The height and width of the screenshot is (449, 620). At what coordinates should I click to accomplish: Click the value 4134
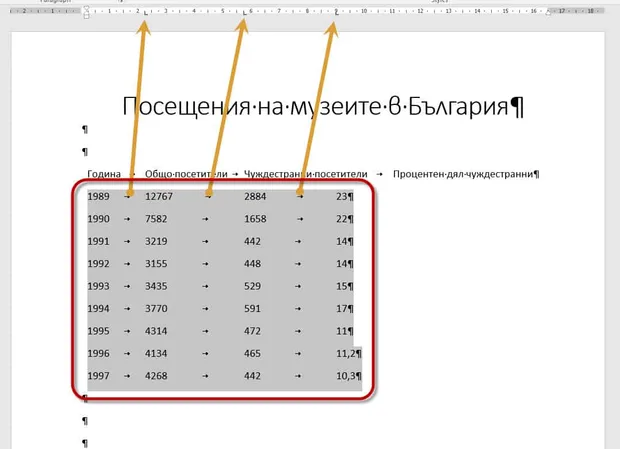pyautogui.click(x=156, y=353)
